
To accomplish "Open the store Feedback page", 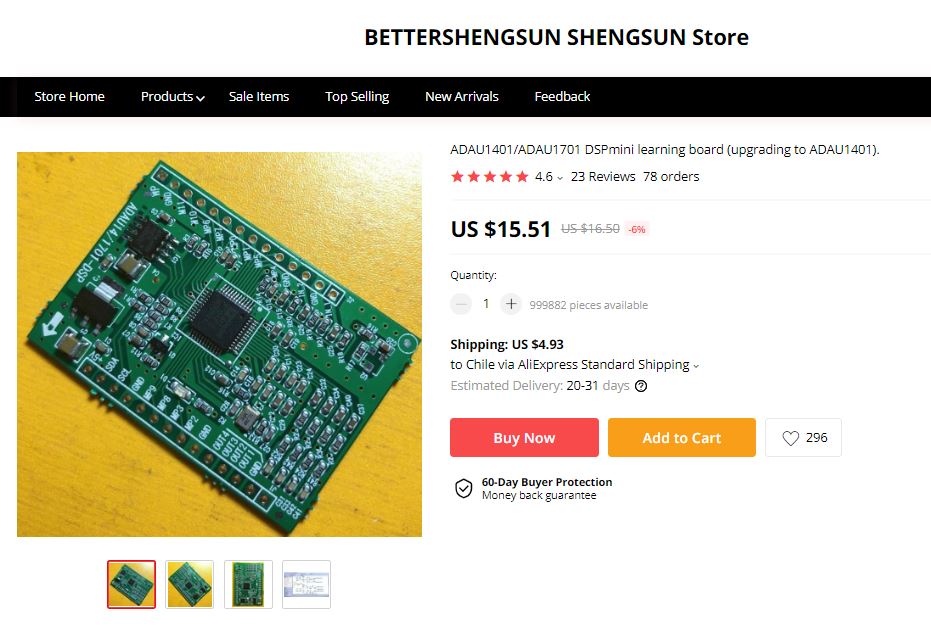I will click(562, 97).
